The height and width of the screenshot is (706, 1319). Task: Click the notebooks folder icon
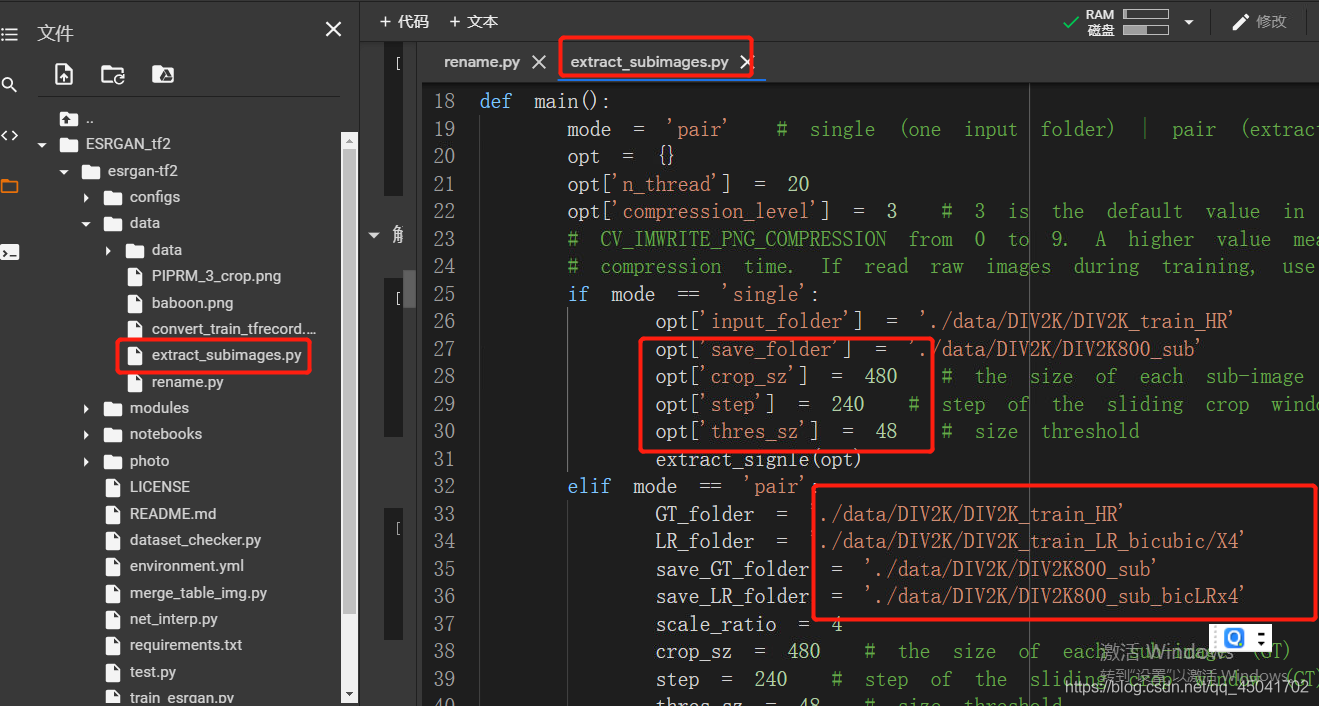click(x=112, y=434)
